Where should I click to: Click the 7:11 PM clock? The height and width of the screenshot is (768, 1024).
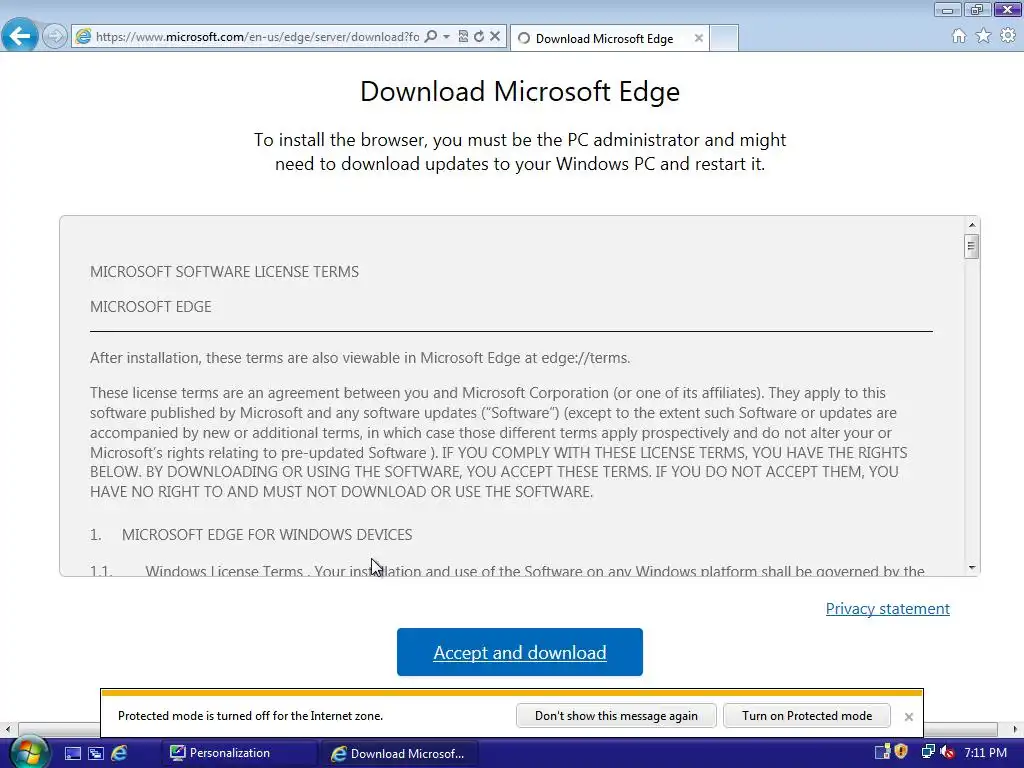[x=985, y=752]
